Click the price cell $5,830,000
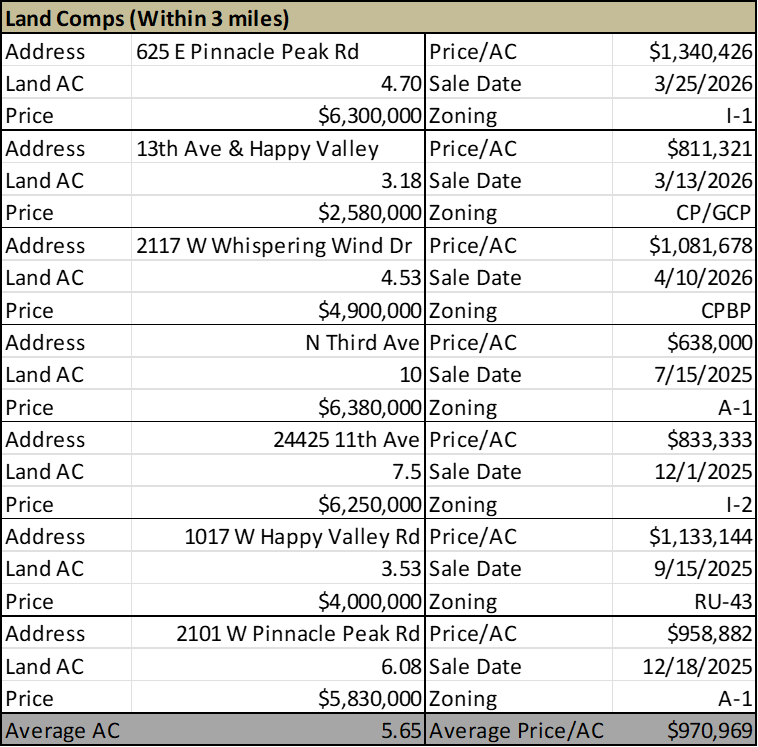The width and height of the screenshot is (758, 747). pyautogui.click(x=277, y=698)
